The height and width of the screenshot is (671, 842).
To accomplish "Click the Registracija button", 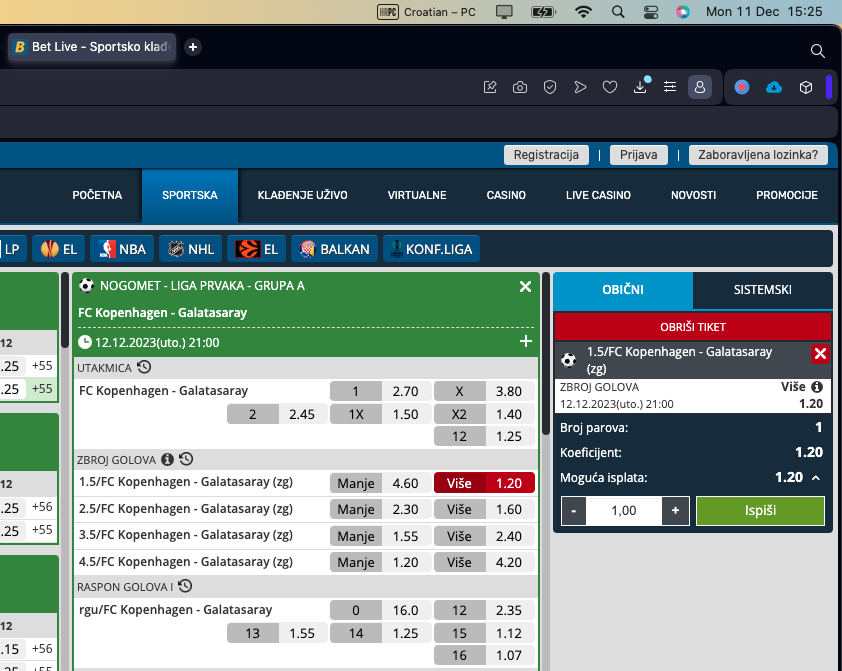I will [546, 155].
